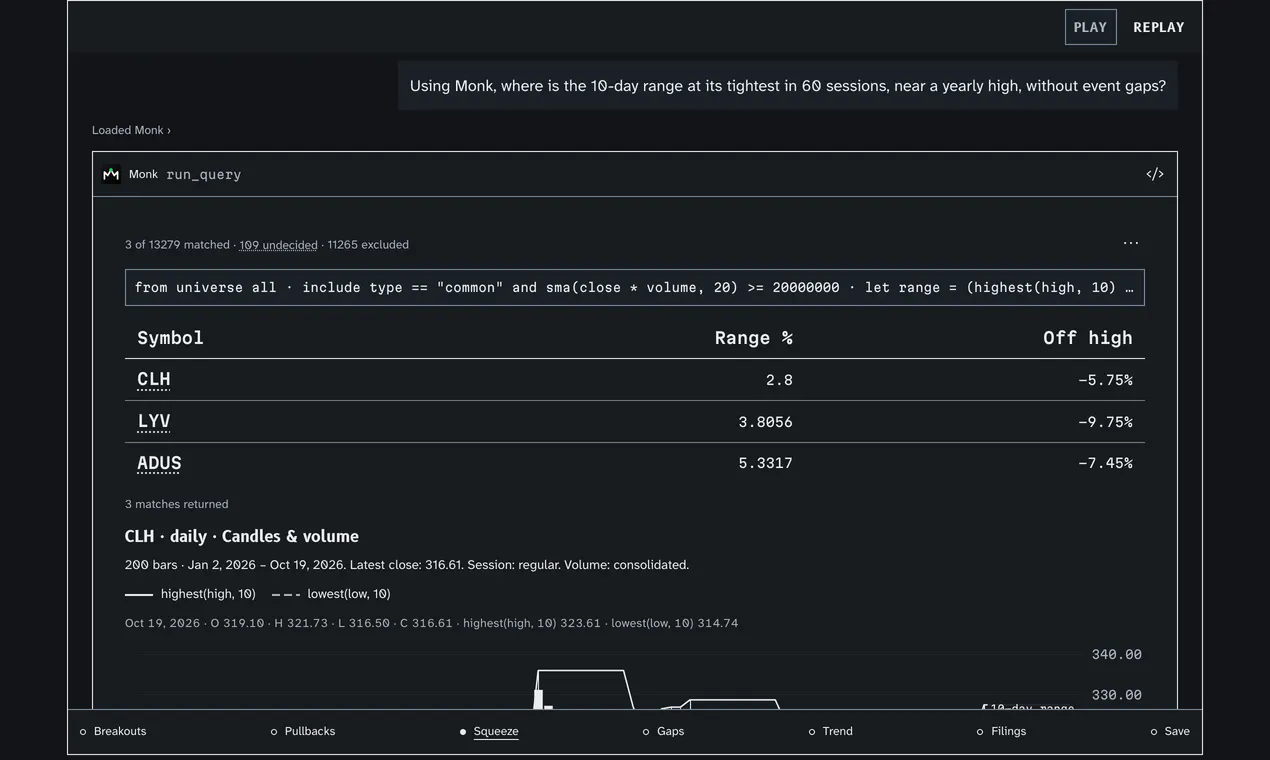The height and width of the screenshot is (760, 1270).
Task: Click the CLH daily Candles & volume title
Action: (242, 536)
